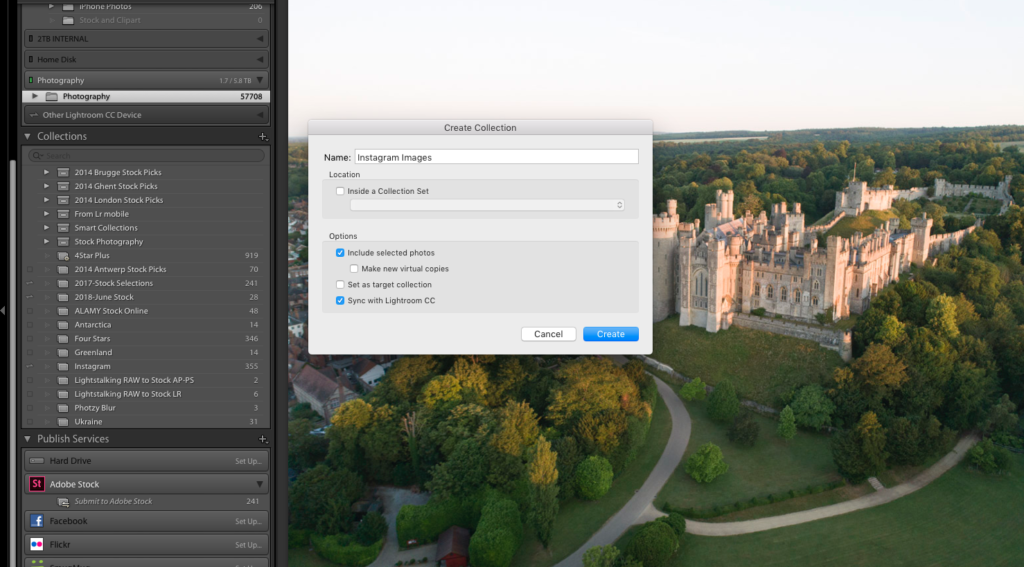
Task: Click the collections Search field
Action: point(146,155)
